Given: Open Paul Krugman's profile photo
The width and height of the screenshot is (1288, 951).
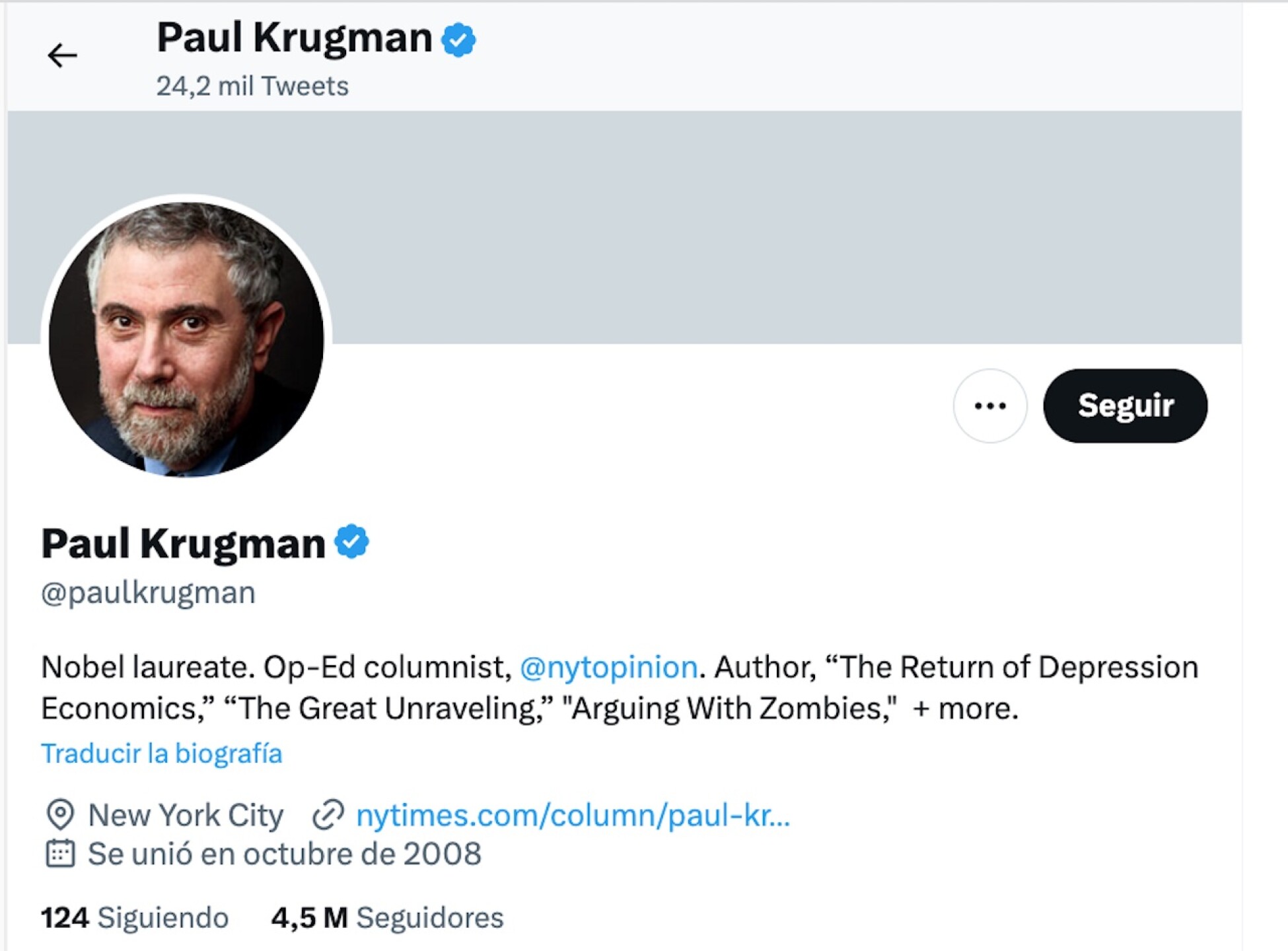Looking at the screenshot, I should click(x=186, y=339).
